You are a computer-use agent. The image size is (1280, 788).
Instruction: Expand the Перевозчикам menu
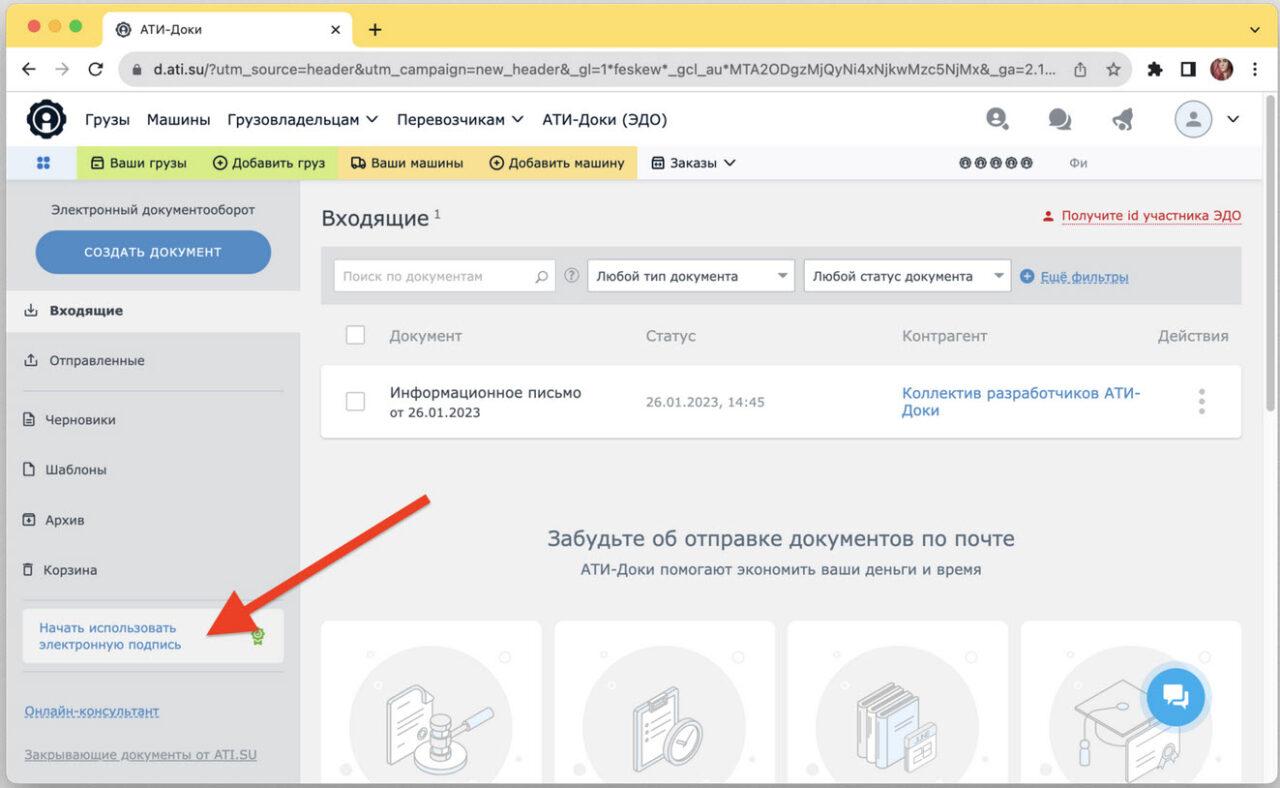(x=460, y=120)
